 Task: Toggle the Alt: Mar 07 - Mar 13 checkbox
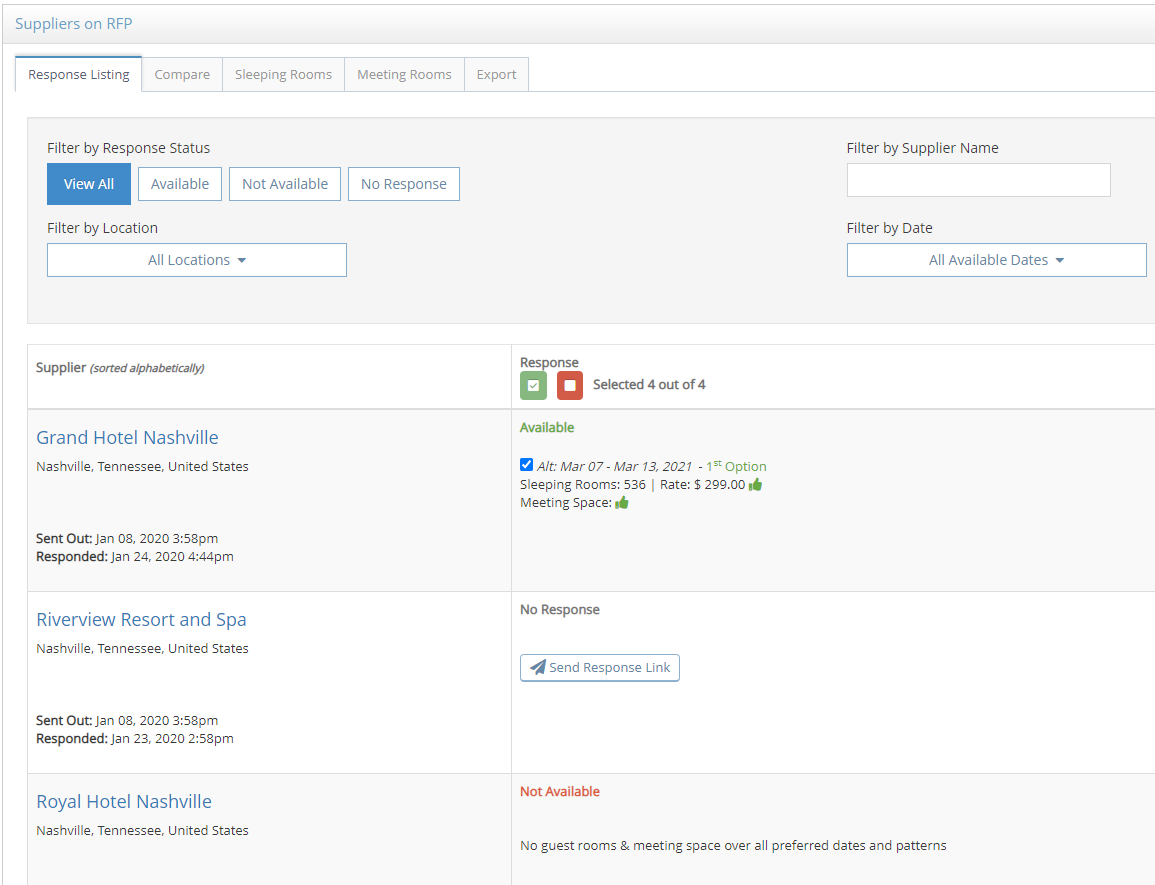[527, 465]
